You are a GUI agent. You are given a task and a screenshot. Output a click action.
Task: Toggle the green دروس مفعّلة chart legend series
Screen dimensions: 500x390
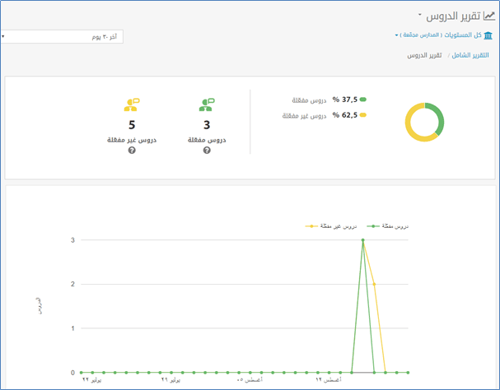tap(388, 226)
